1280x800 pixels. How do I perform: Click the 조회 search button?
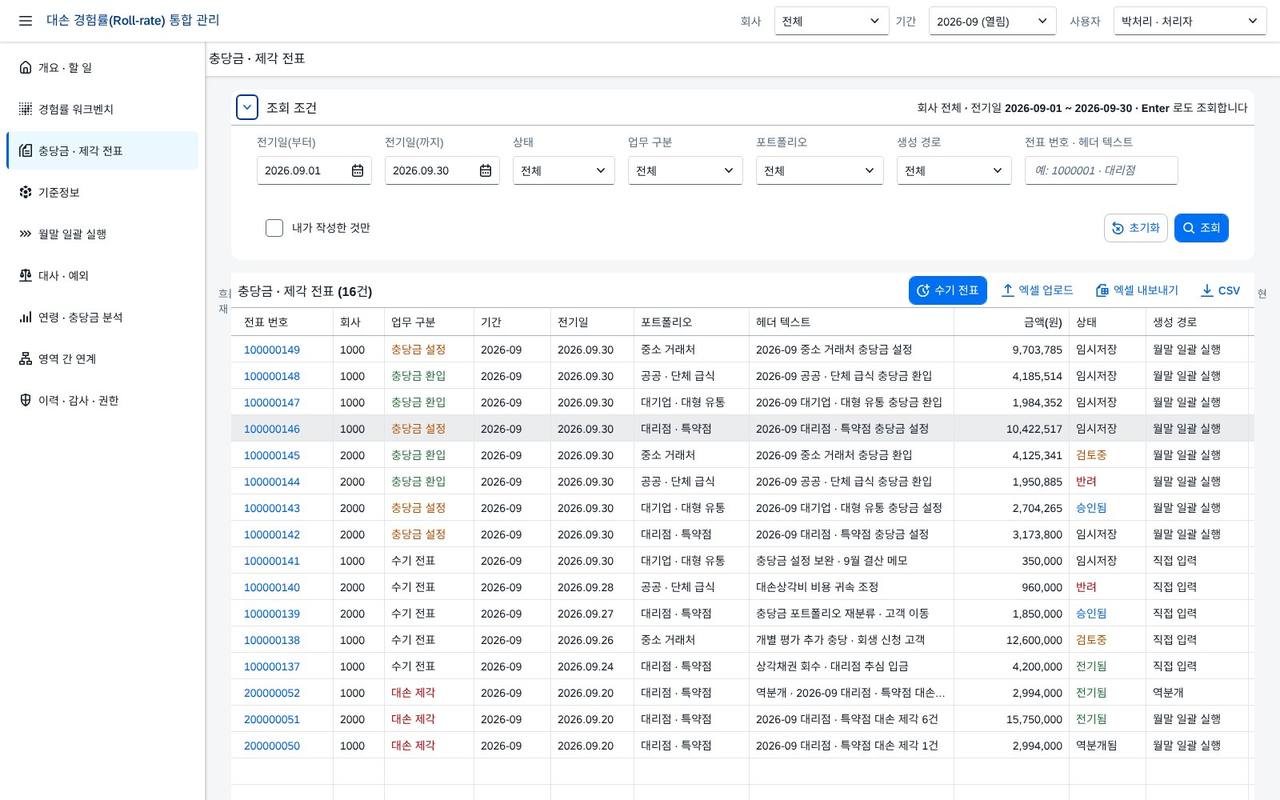coord(1201,228)
